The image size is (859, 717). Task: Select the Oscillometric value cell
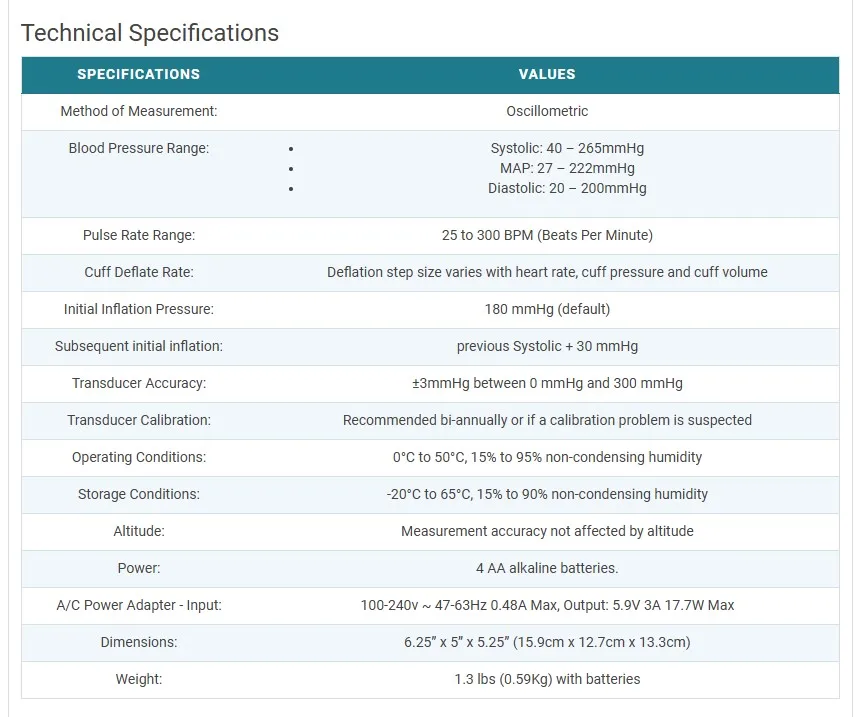point(547,111)
